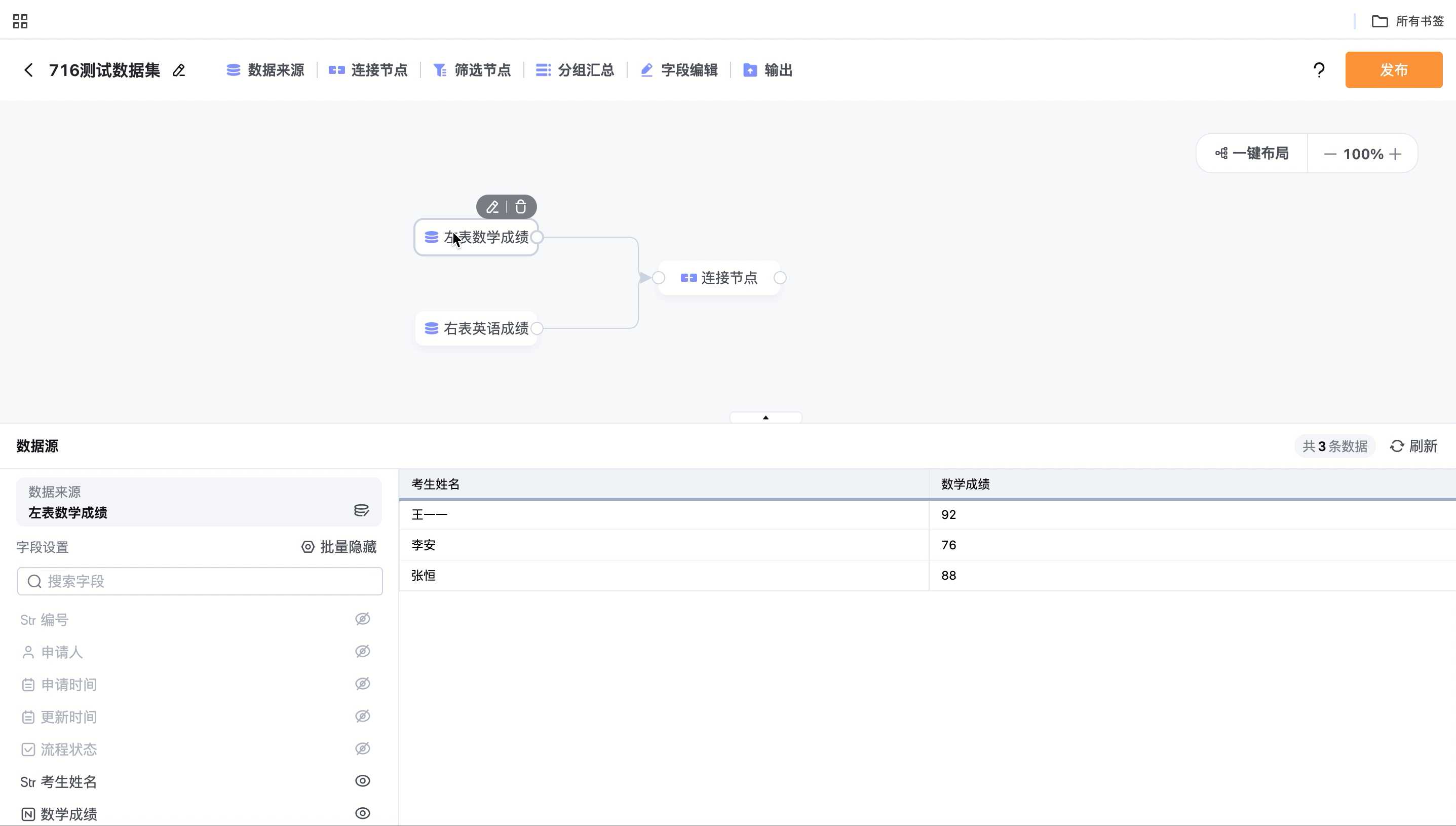Delete the selected node via trash
The width and height of the screenshot is (1456, 826).
[x=520, y=207]
